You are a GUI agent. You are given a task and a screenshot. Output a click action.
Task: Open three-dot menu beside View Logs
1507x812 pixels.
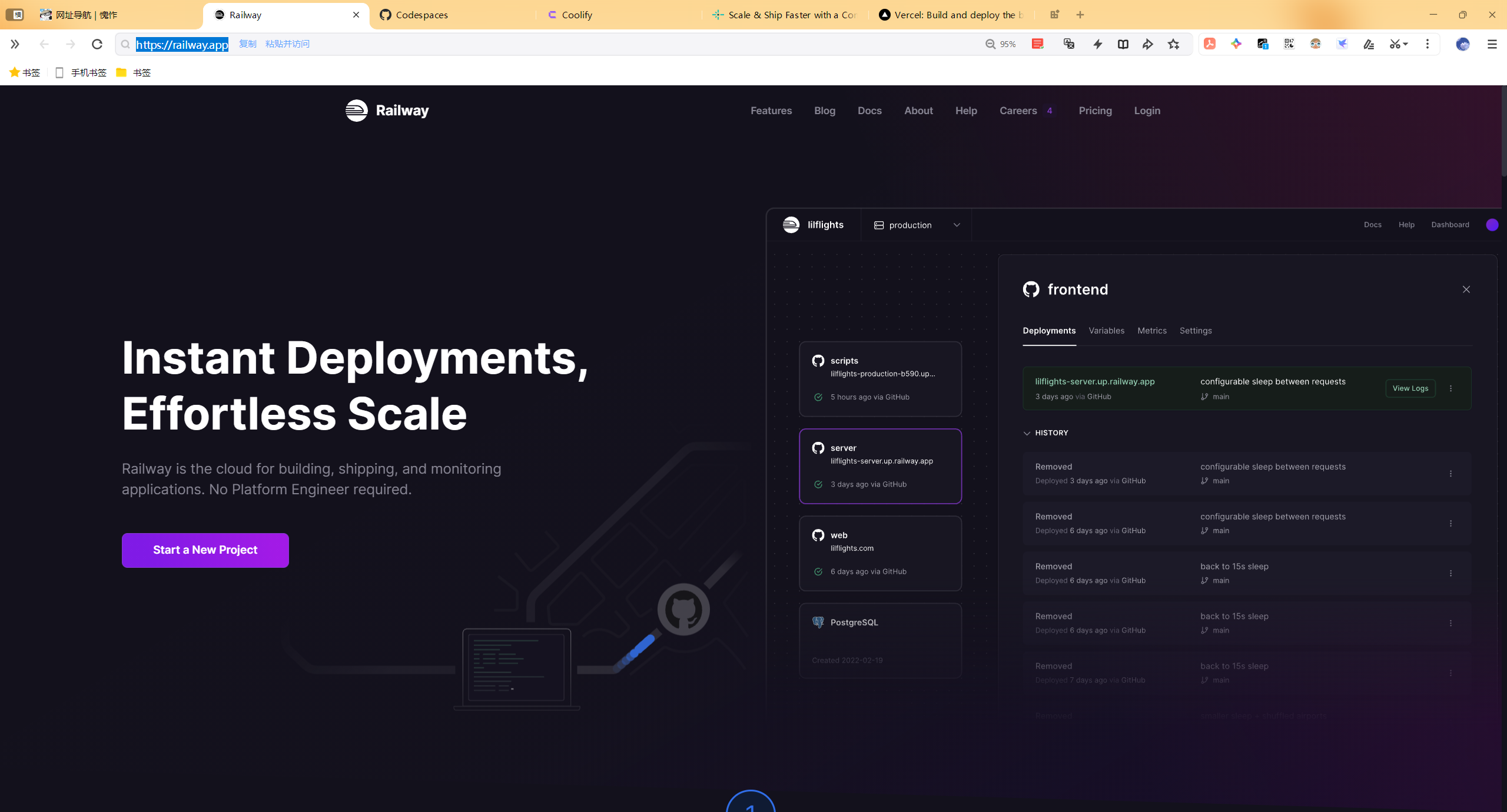[1451, 388]
